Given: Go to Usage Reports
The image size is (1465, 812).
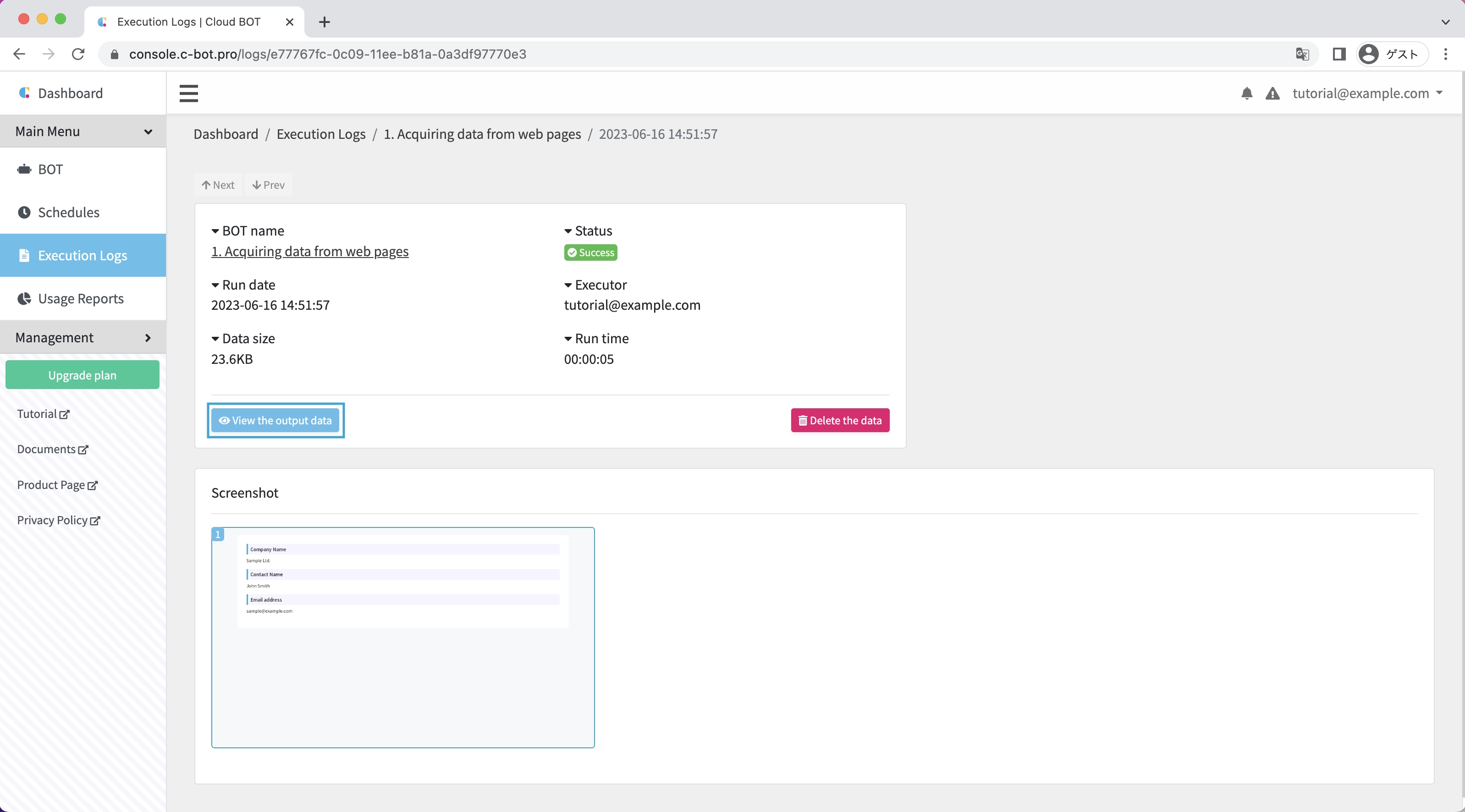Looking at the screenshot, I should click(80, 298).
